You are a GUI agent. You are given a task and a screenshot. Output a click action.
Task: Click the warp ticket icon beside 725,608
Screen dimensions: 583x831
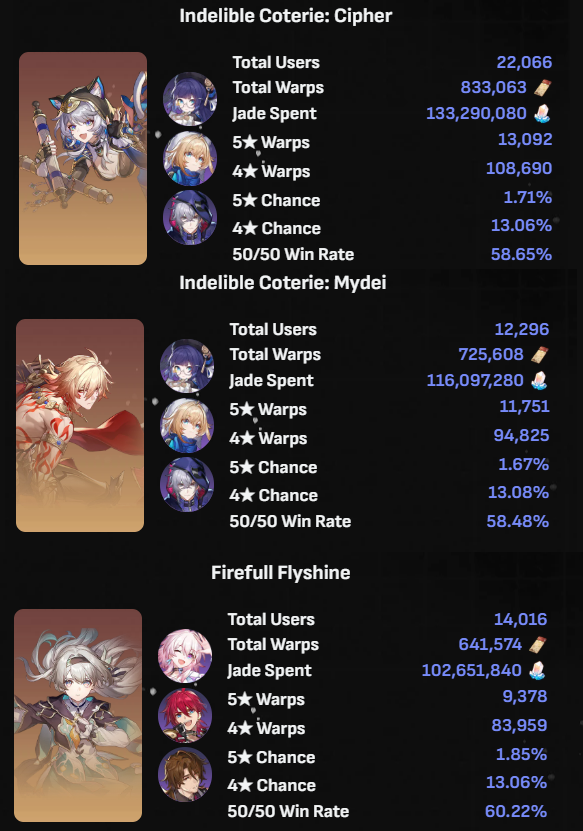click(x=538, y=355)
